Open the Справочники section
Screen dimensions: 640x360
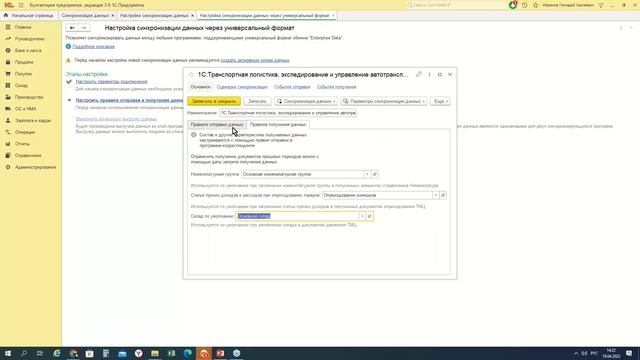[x=28, y=156]
